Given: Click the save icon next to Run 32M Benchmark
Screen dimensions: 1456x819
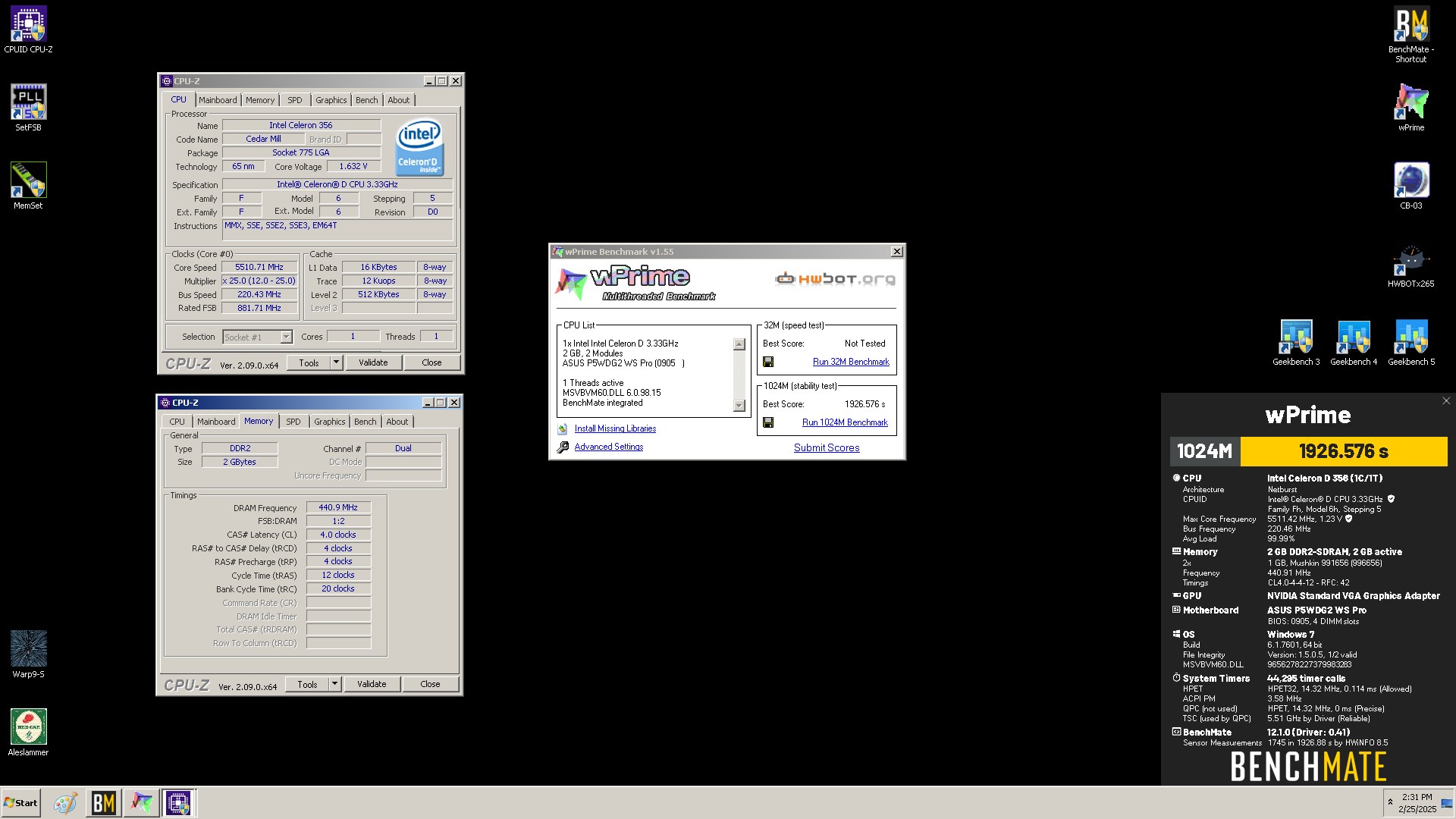Looking at the screenshot, I should [768, 362].
